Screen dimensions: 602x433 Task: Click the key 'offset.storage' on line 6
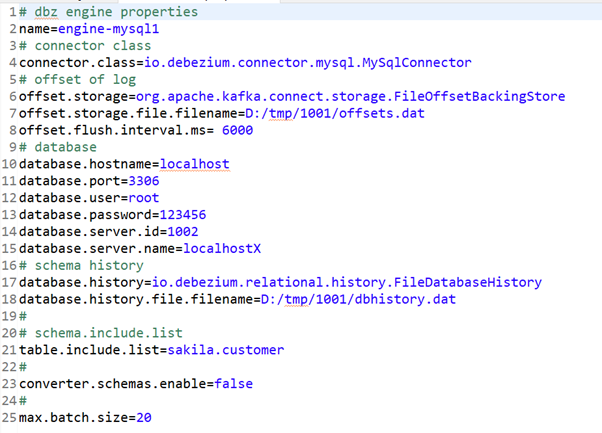[x=74, y=96]
